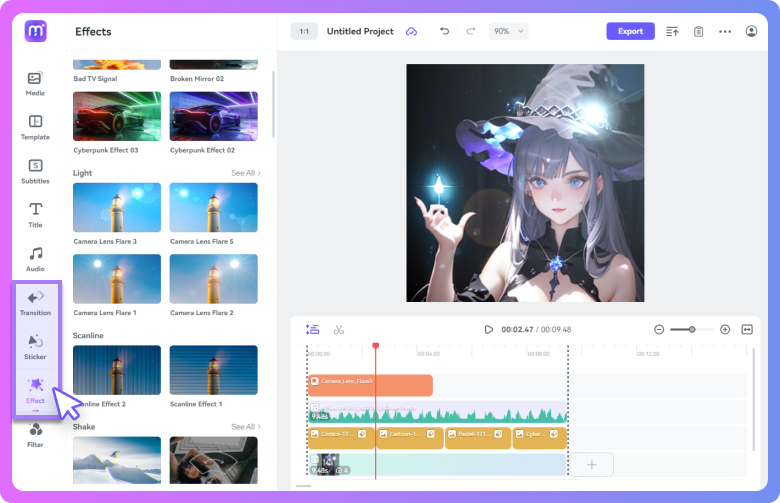This screenshot has height=503, width=780.
Task: Click the Export button
Action: (x=630, y=31)
